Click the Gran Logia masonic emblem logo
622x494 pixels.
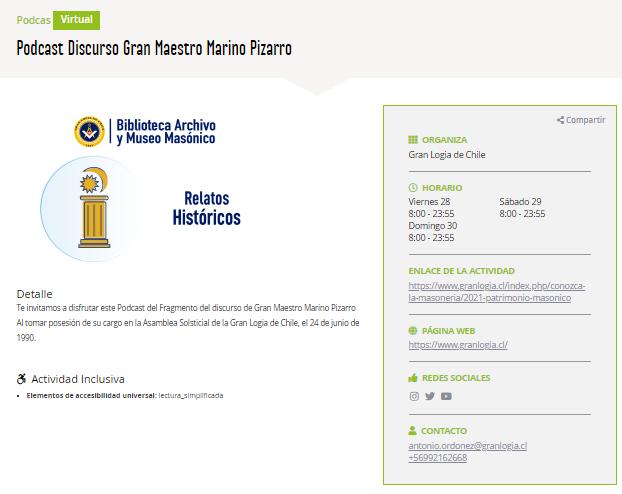click(89, 131)
